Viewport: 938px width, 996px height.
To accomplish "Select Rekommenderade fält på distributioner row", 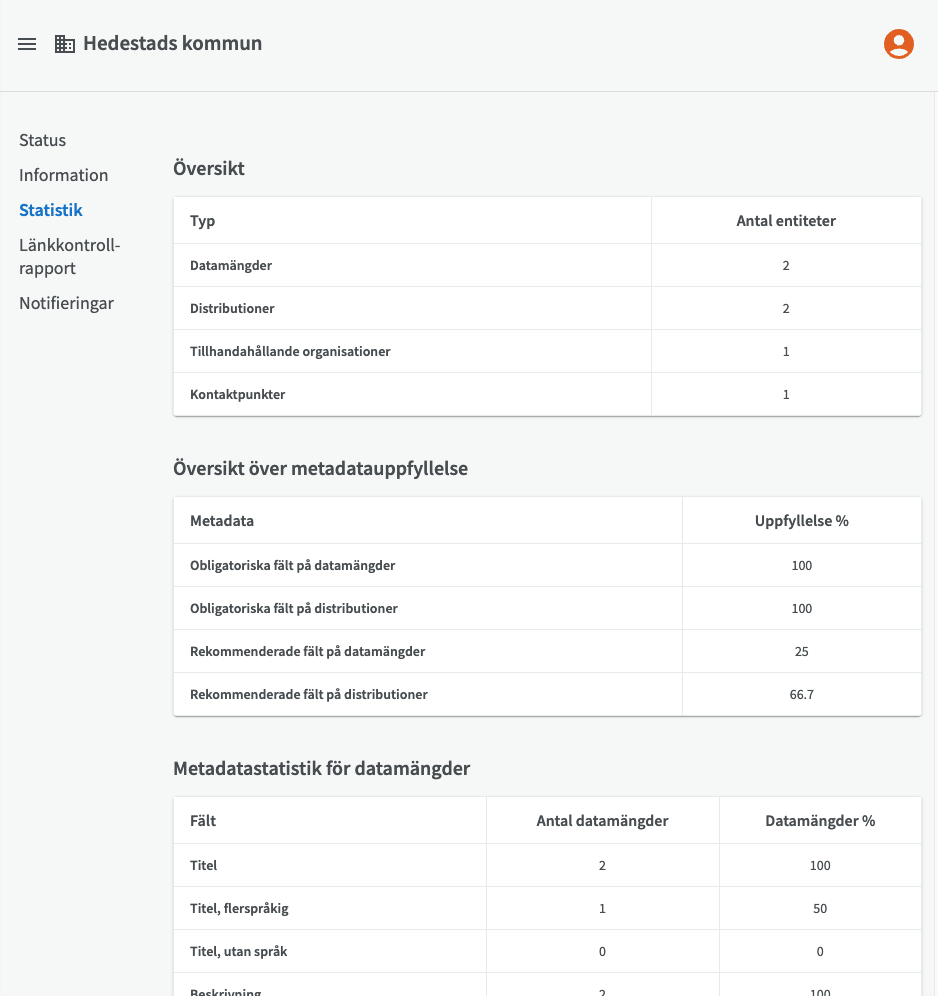I will [547, 694].
